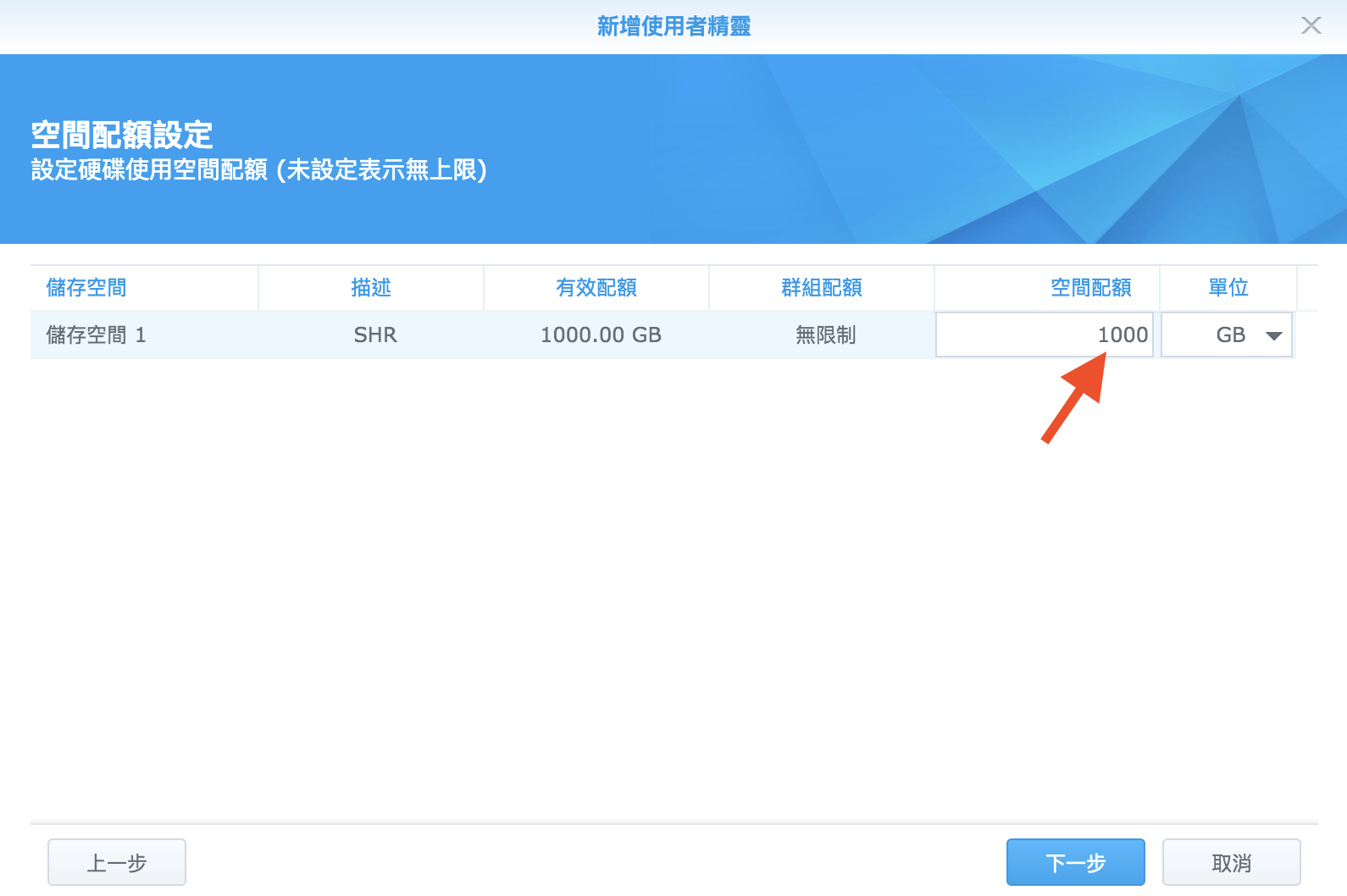1347x896 pixels.
Task: Click the 空間配額 input field showing 1000
Action: 1044,335
